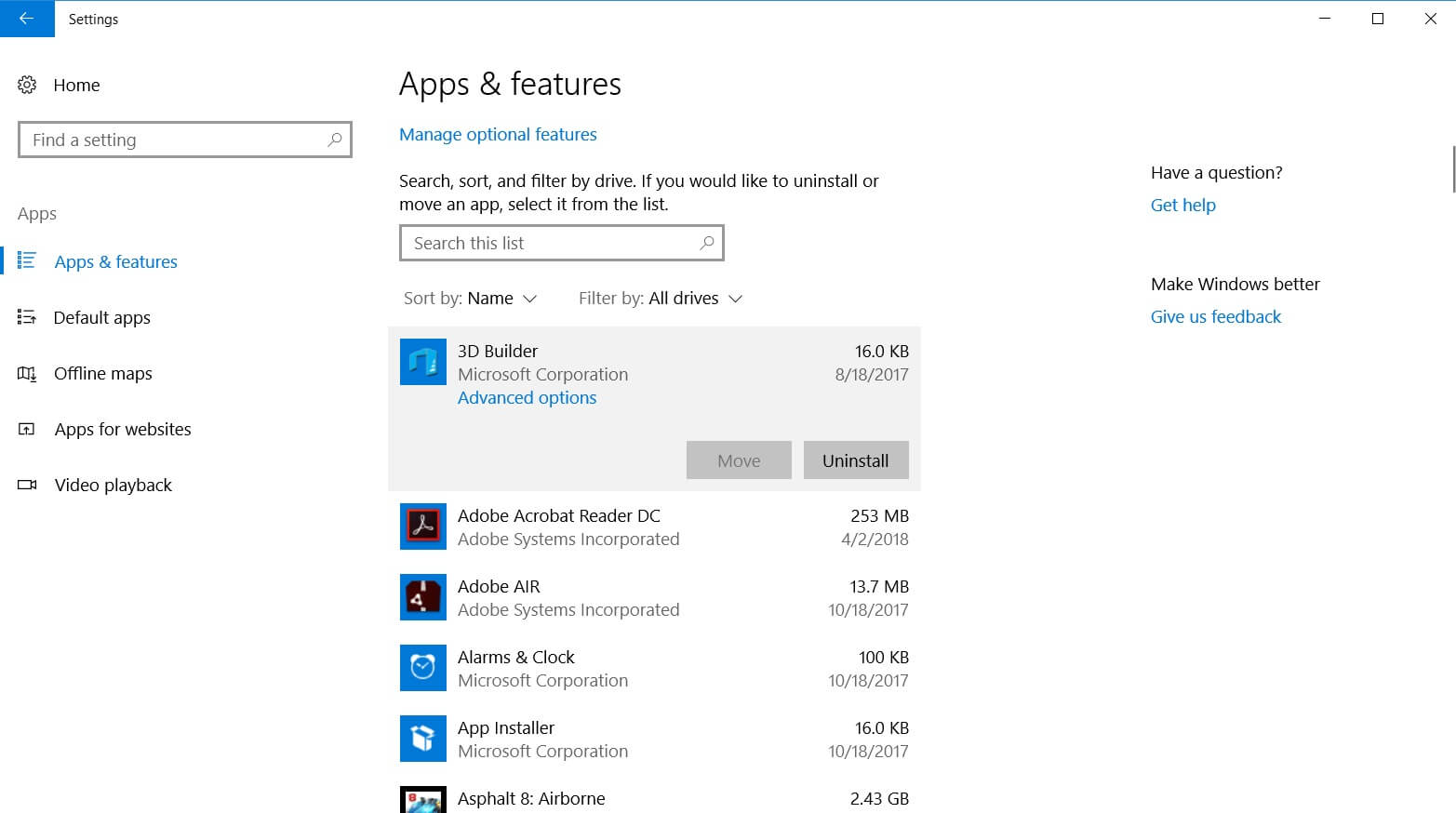The image size is (1456, 813).
Task: Select the Asphalt 8: Airborne entry
Action: [654, 794]
